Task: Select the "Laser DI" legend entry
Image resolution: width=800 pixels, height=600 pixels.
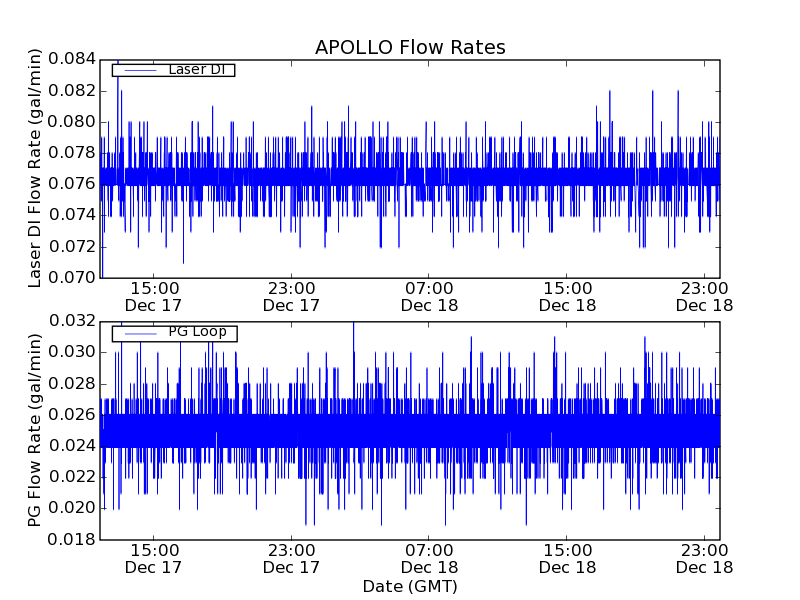Action: coord(173,70)
